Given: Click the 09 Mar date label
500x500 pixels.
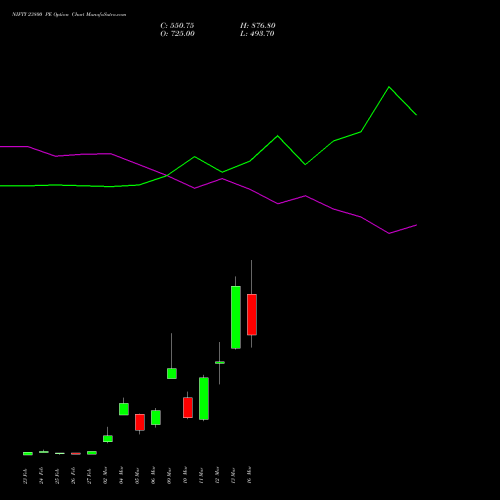Looking at the screenshot, I should click(170, 475).
